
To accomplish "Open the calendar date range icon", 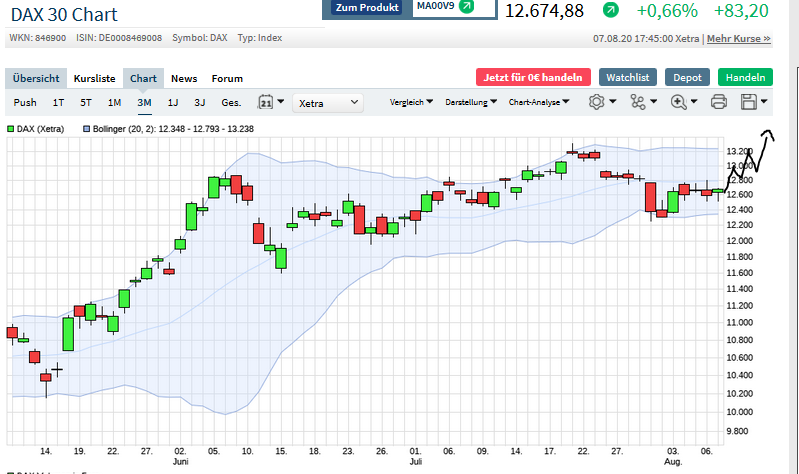I will [265, 102].
